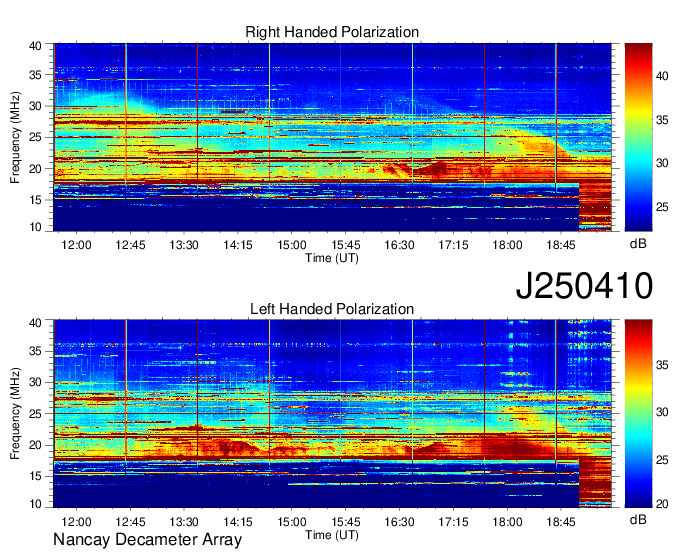Click the "Time (UT)" label of the Right Handed plot

click(332, 258)
